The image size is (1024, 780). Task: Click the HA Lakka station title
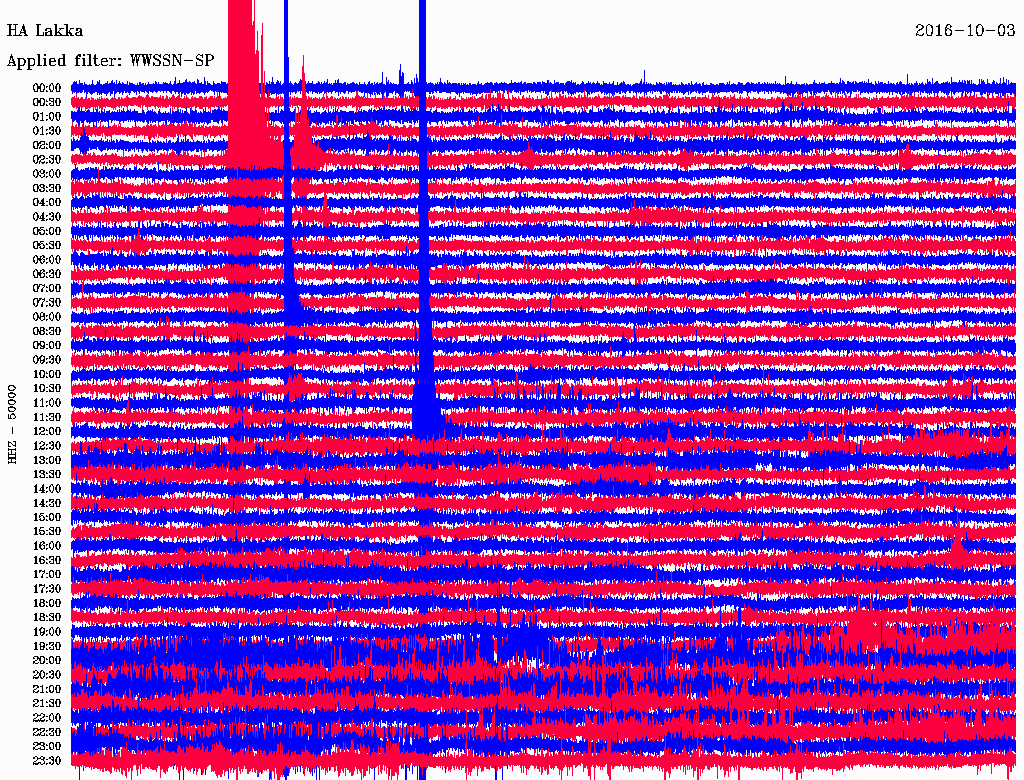(x=45, y=31)
